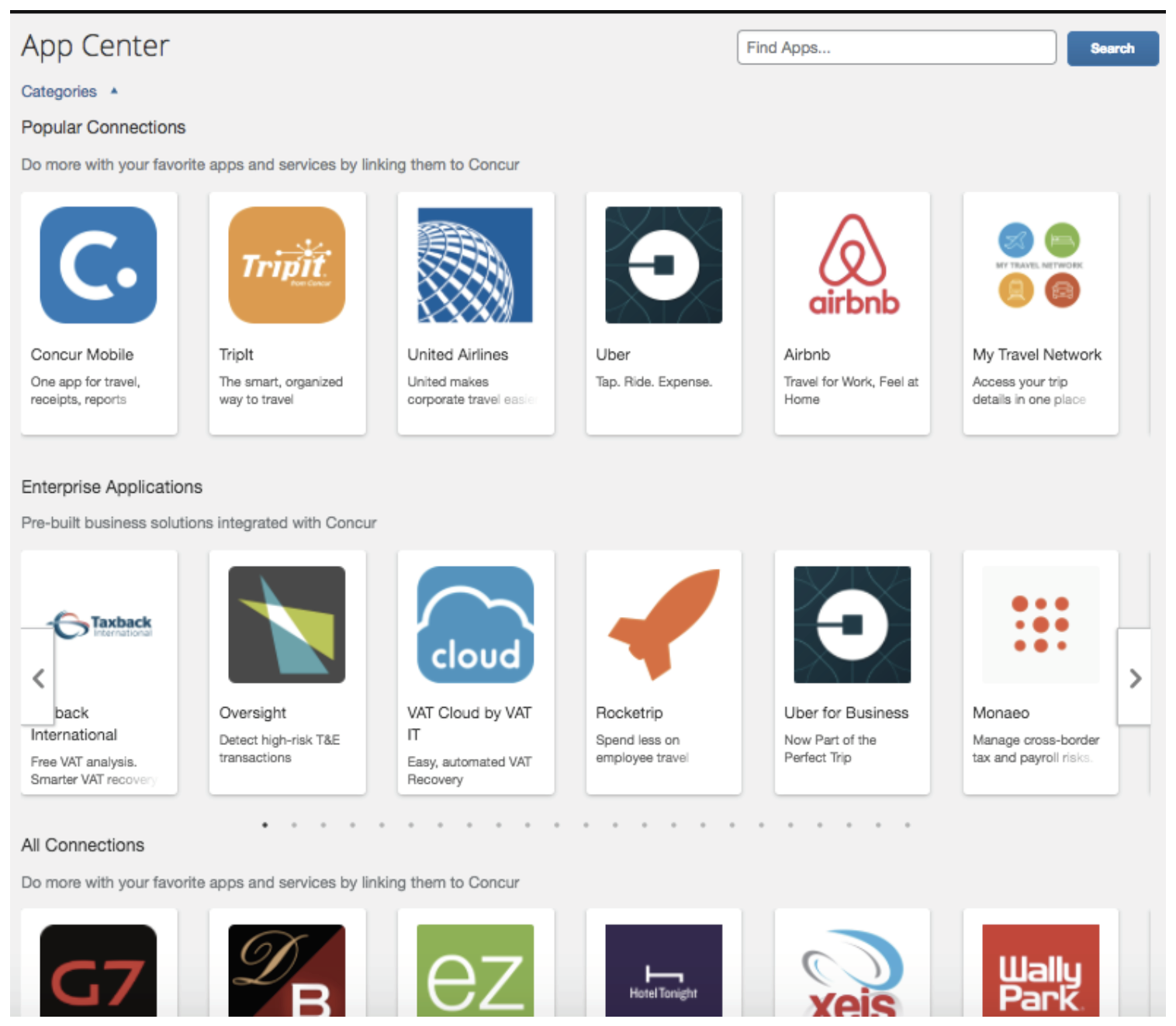Image resolution: width=1176 pixels, height=1026 pixels.
Task: Select the first carousel pagination dot
Action: (x=265, y=825)
